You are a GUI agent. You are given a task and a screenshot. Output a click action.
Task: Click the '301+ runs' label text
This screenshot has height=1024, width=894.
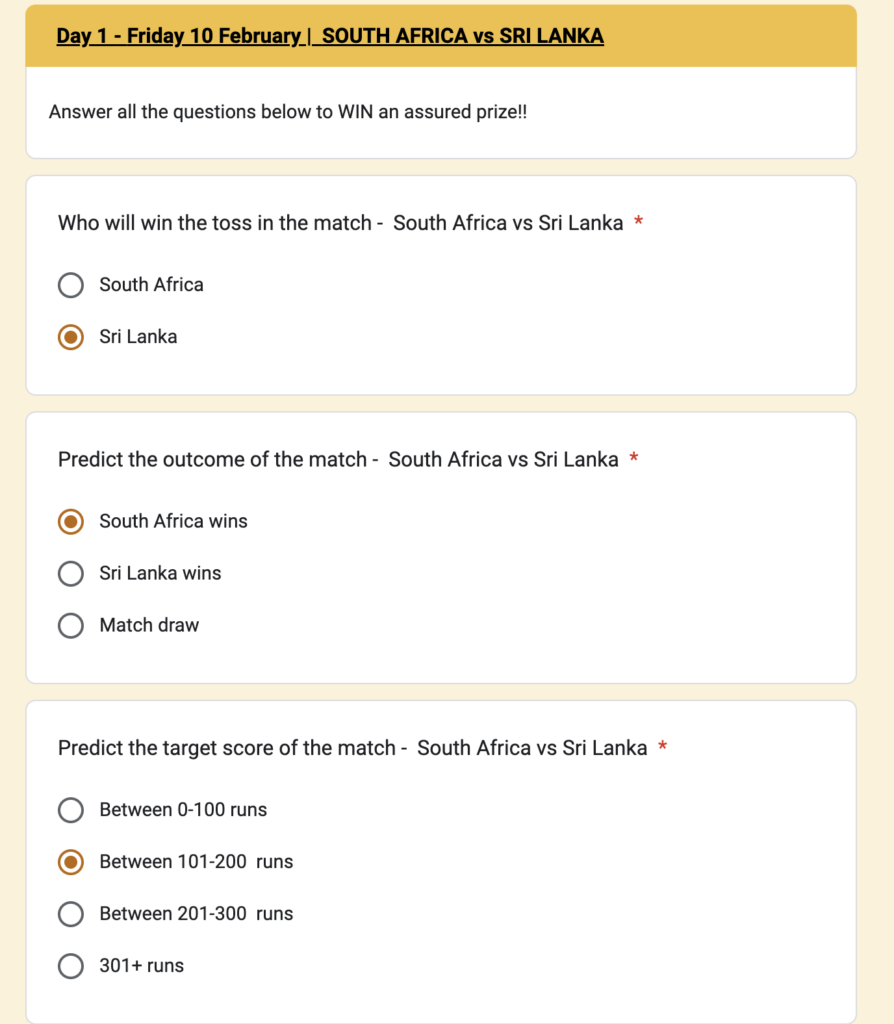click(x=142, y=966)
